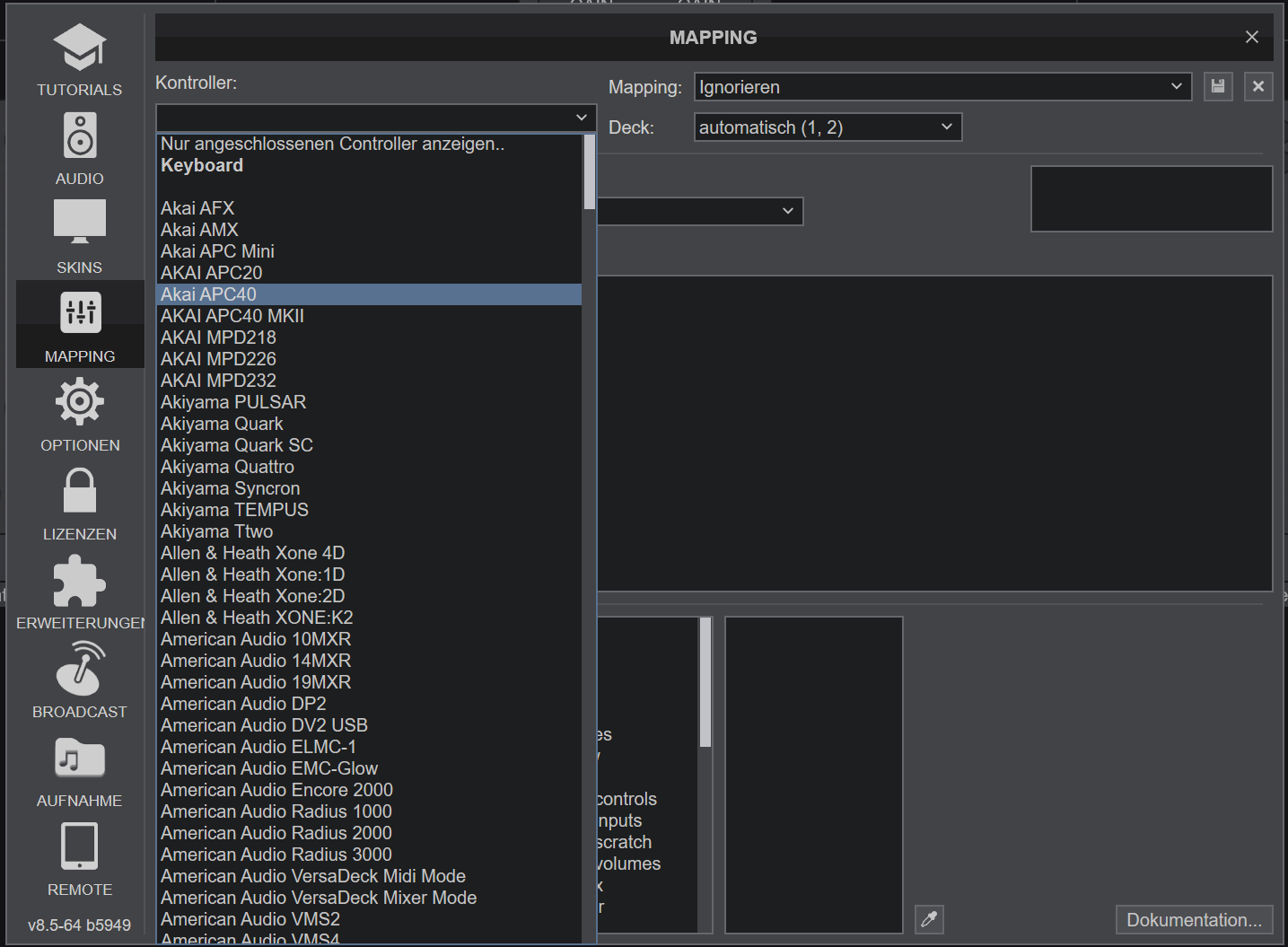
Task: Select AKAI MPD226 entry
Action: tap(370, 359)
